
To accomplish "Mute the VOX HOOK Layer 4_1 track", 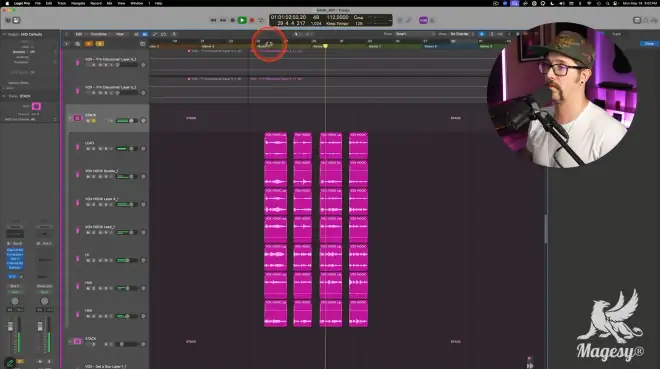I will click(x=88, y=204).
